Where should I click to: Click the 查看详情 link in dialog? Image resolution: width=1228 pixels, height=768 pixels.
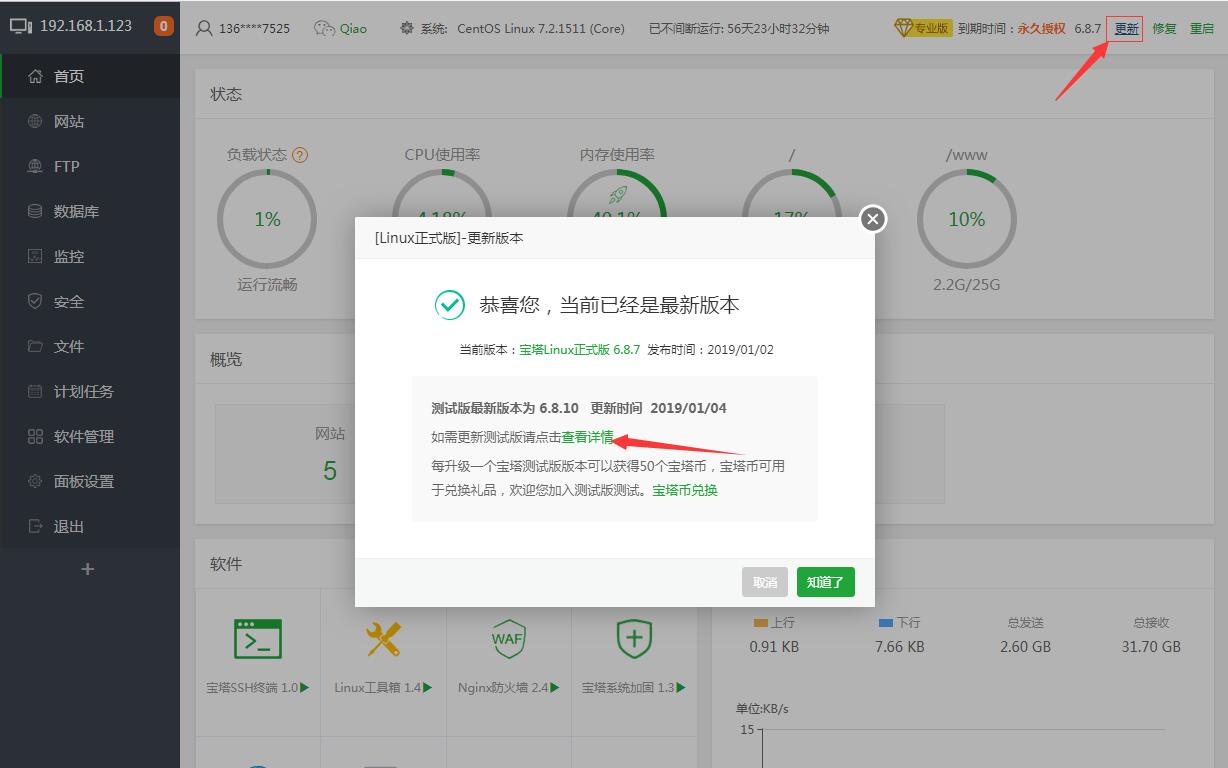pyautogui.click(x=587, y=437)
